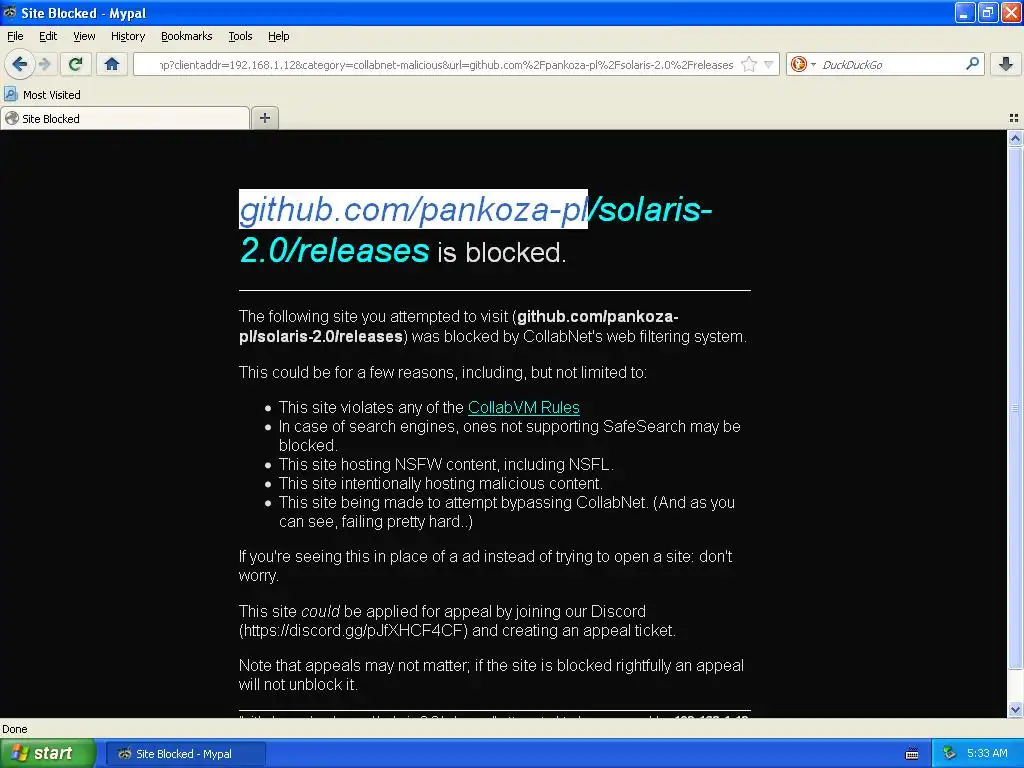Image resolution: width=1024 pixels, height=768 pixels.
Task: Open the URL history dropdown arrow
Action: coord(769,65)
